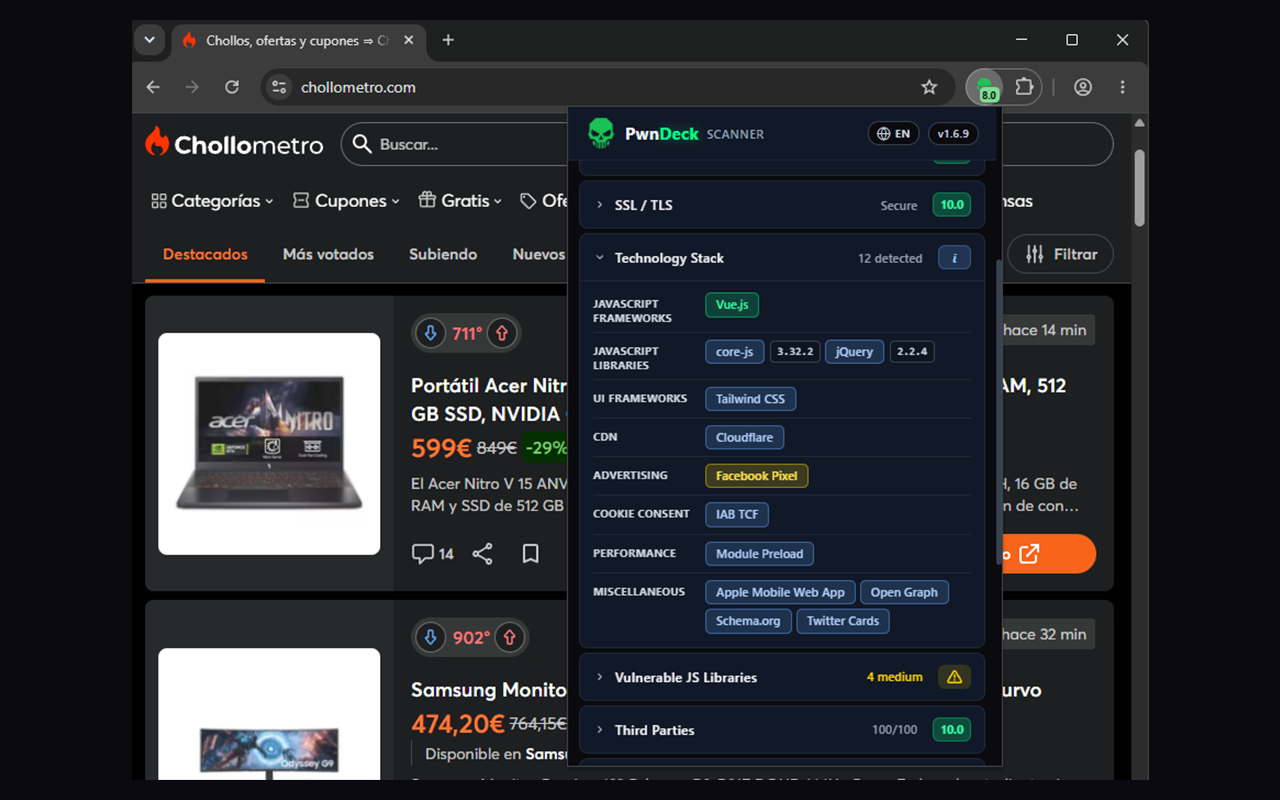1280x800 pixels.
Task: Click the Facebook Pixel advertising tag
Action: (756, 476)
